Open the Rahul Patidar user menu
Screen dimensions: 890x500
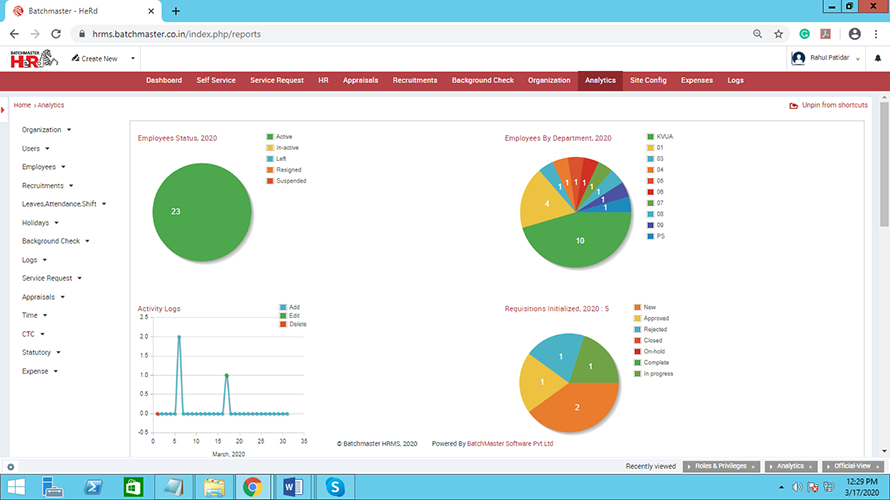coord(825,58)
